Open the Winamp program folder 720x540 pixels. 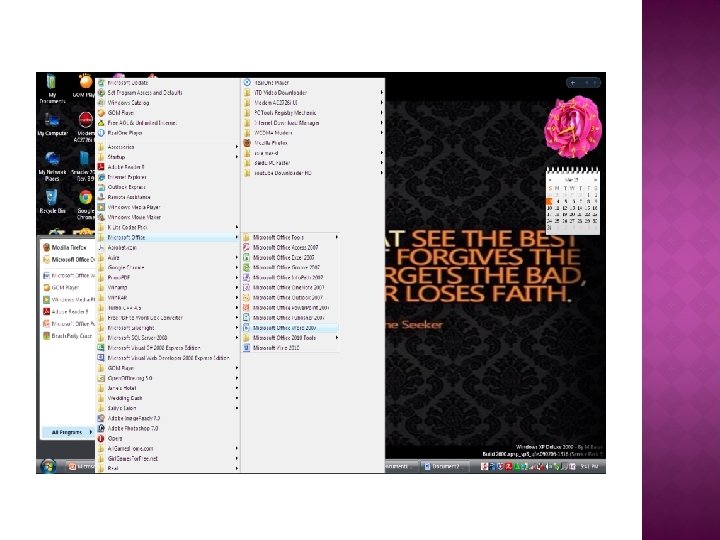pyautogui.click(x=168, y=287)
